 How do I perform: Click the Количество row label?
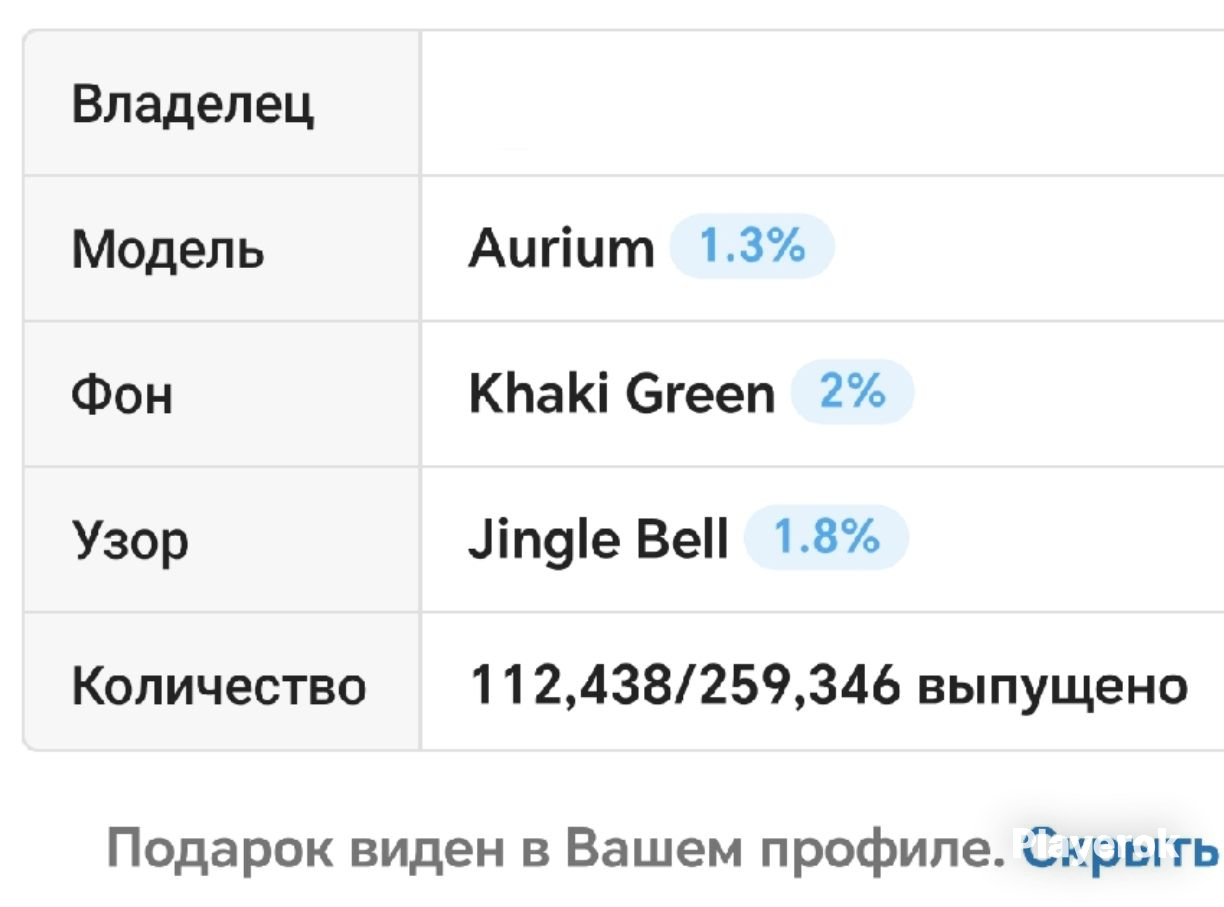219,687
